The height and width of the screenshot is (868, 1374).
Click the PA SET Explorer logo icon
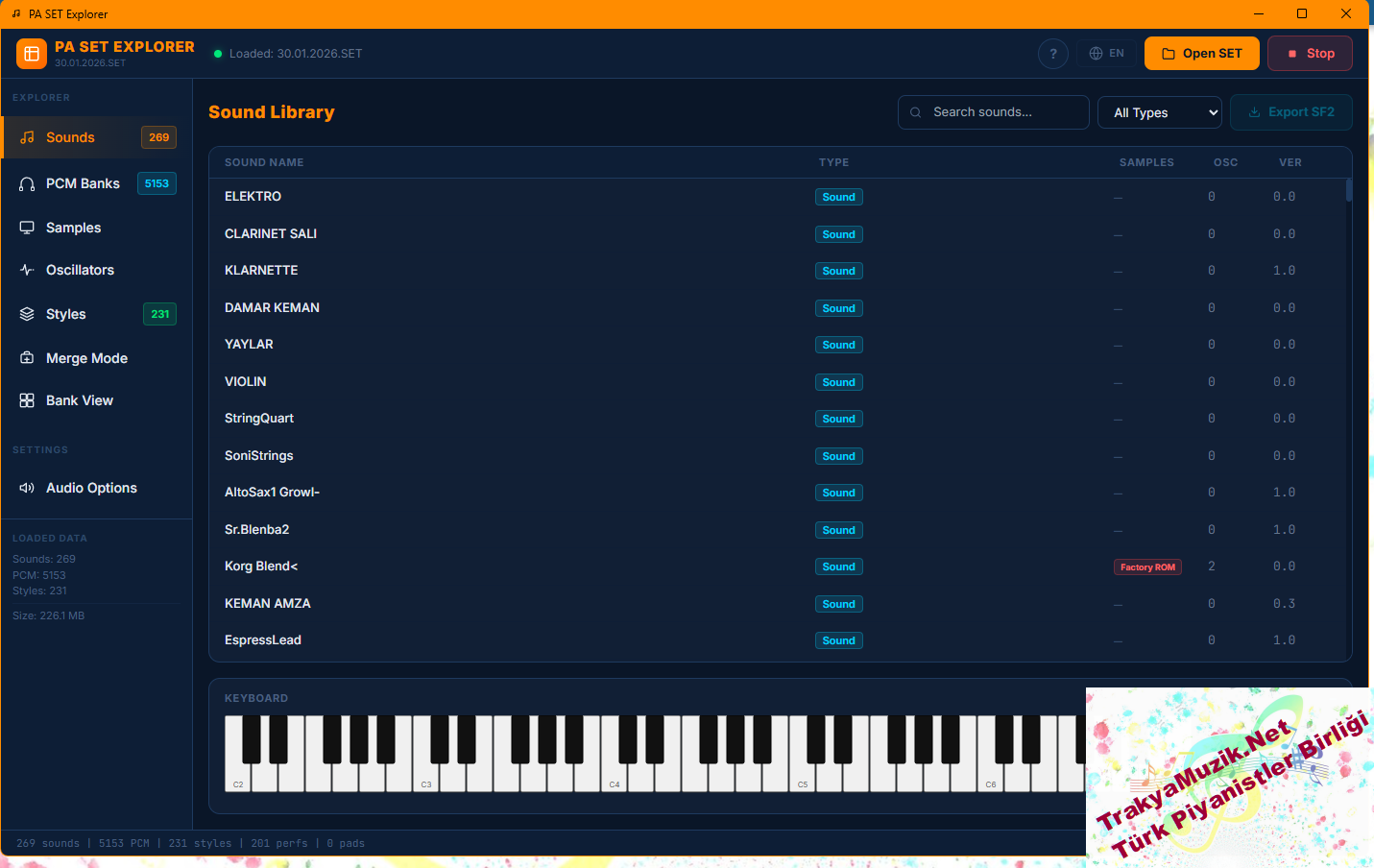click(31, 54)
